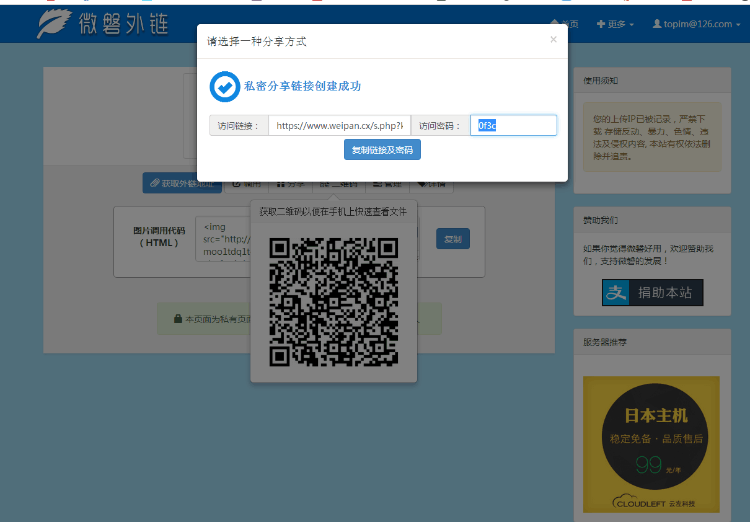
Task: Click the 微盘外链 leaf logo
Action: [x=54, y=23]
